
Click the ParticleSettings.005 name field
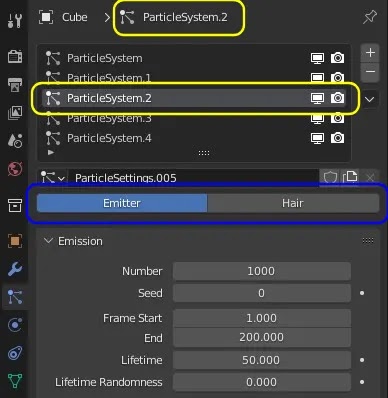tap(193, 178)
